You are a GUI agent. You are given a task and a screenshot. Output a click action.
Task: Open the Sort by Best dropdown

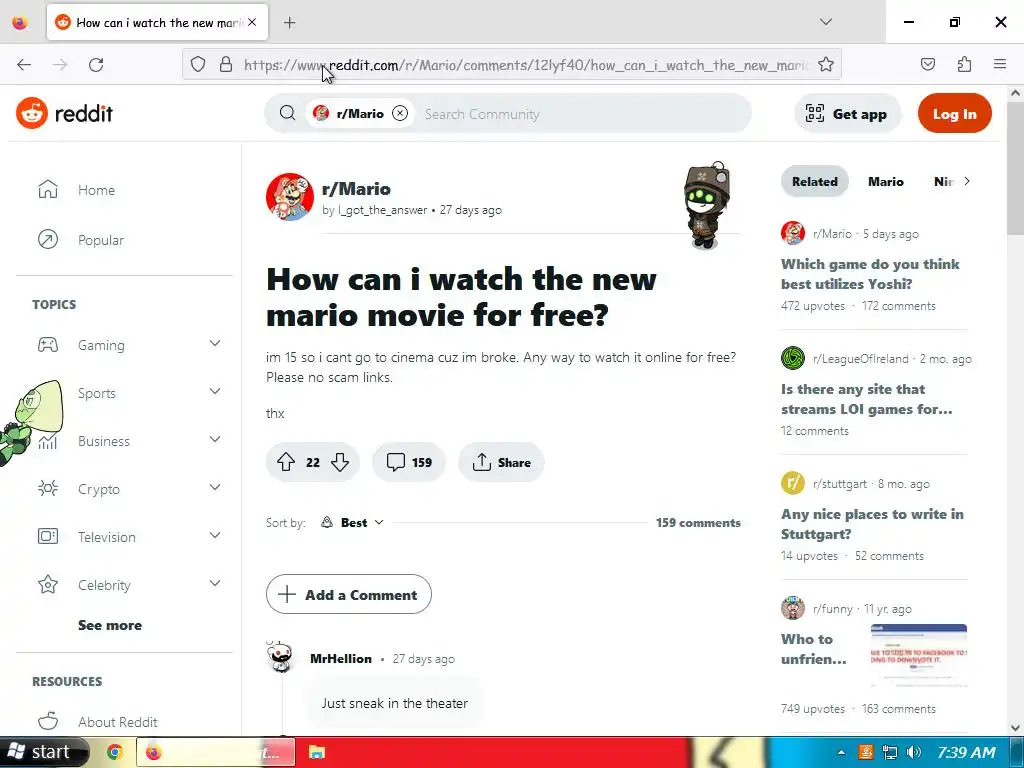[352, 522]
